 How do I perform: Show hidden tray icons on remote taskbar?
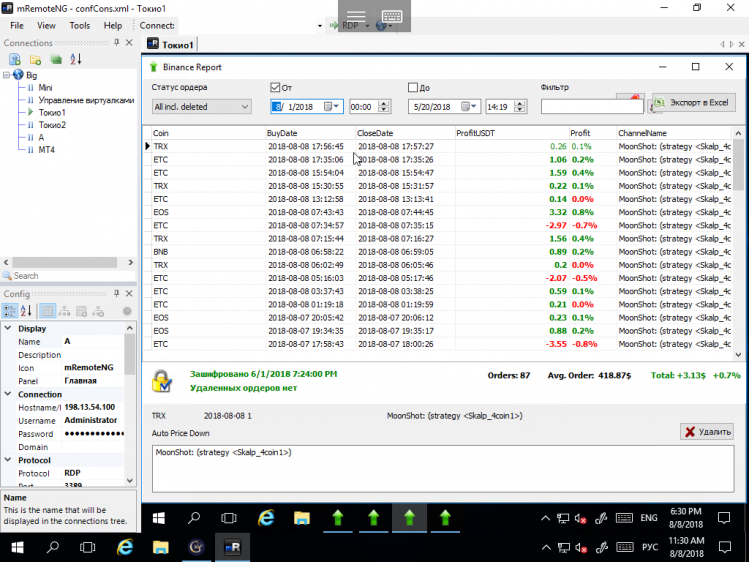[x=545, y=518]
